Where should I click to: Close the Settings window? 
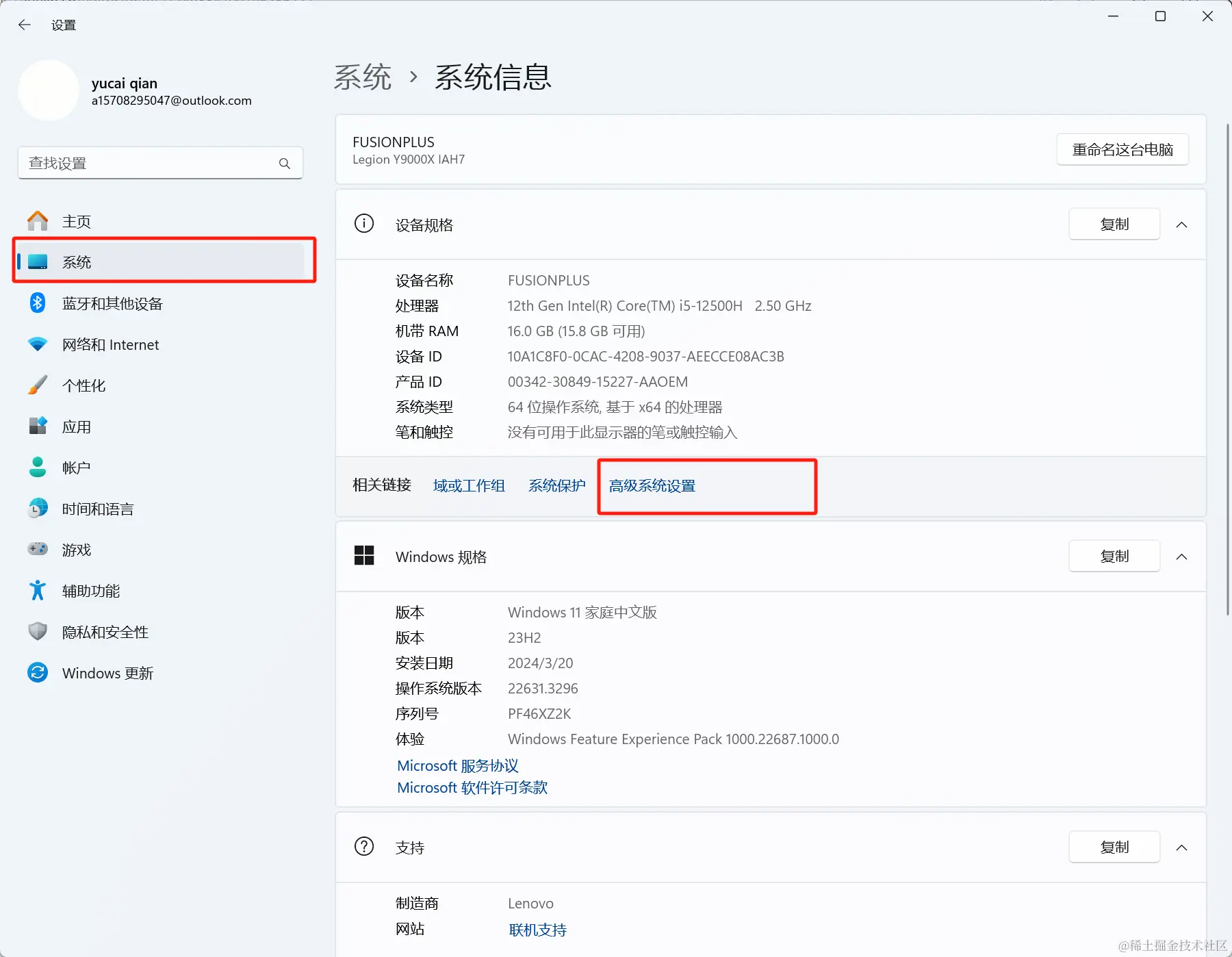(1207, 16)
